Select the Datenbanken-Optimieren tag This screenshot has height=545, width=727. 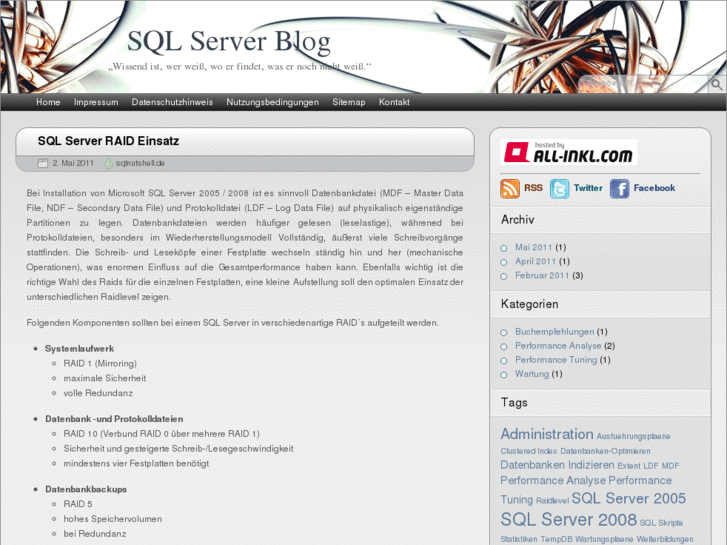pyautogui.click(x=605, y=451)
